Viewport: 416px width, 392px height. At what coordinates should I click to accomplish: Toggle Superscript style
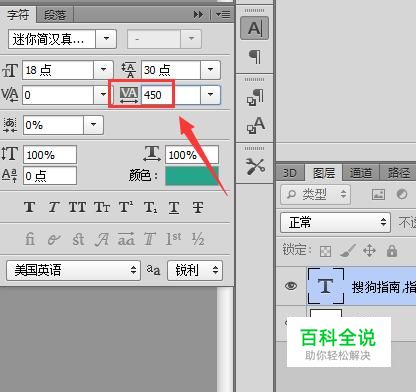point(126,207)
